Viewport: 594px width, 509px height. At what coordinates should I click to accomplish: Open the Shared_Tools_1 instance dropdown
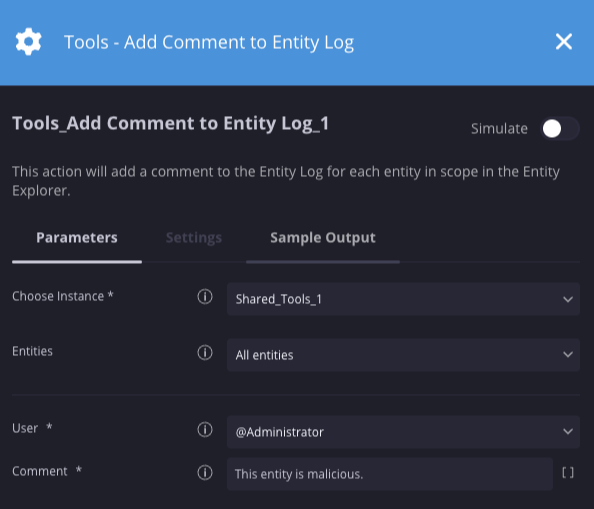tap(403, 299)
